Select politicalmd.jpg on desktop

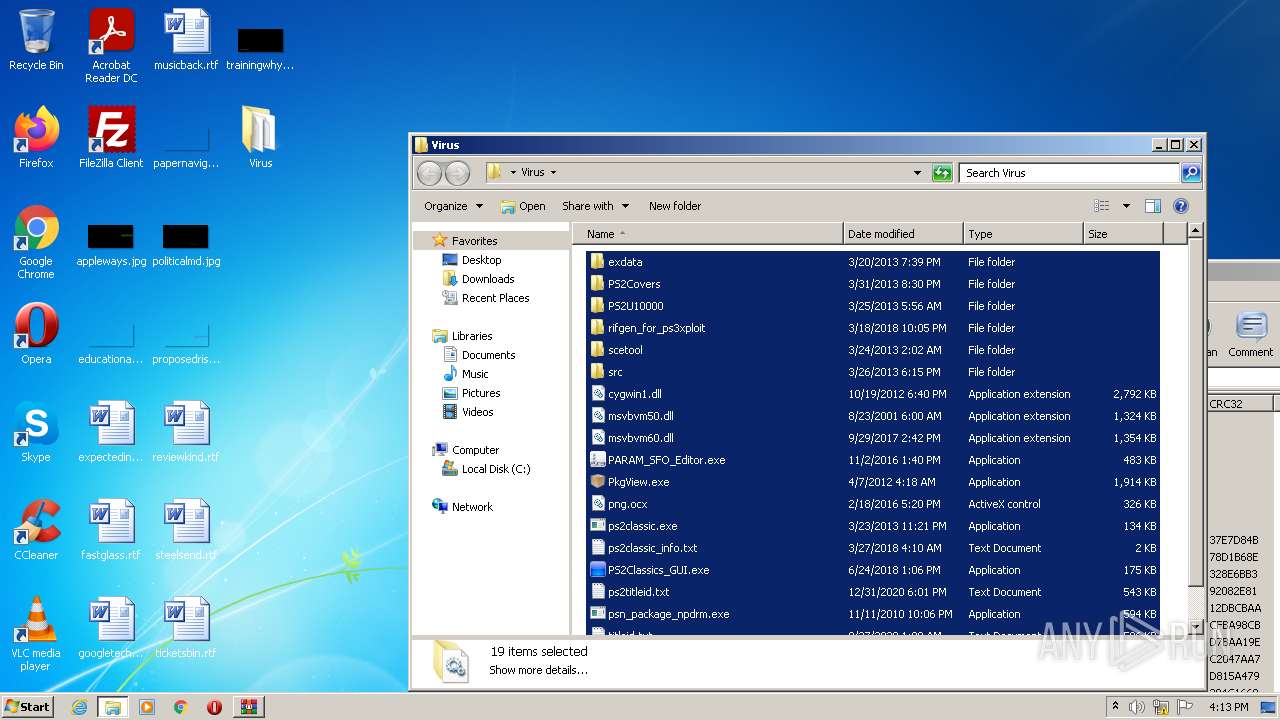pyautogui.click(x=186, y=245)
